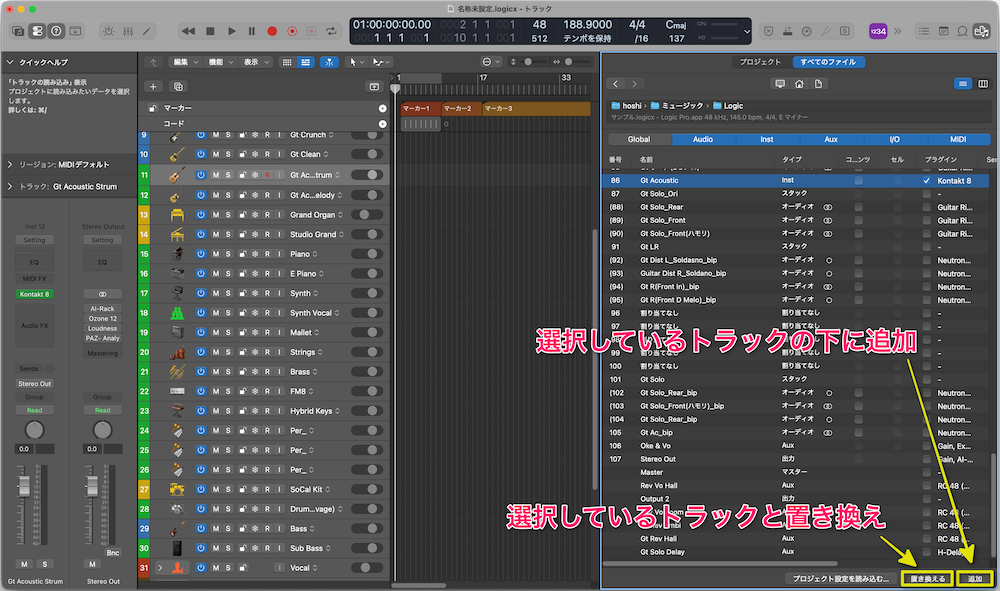Switch the file browser to column view

coord(983,84)
